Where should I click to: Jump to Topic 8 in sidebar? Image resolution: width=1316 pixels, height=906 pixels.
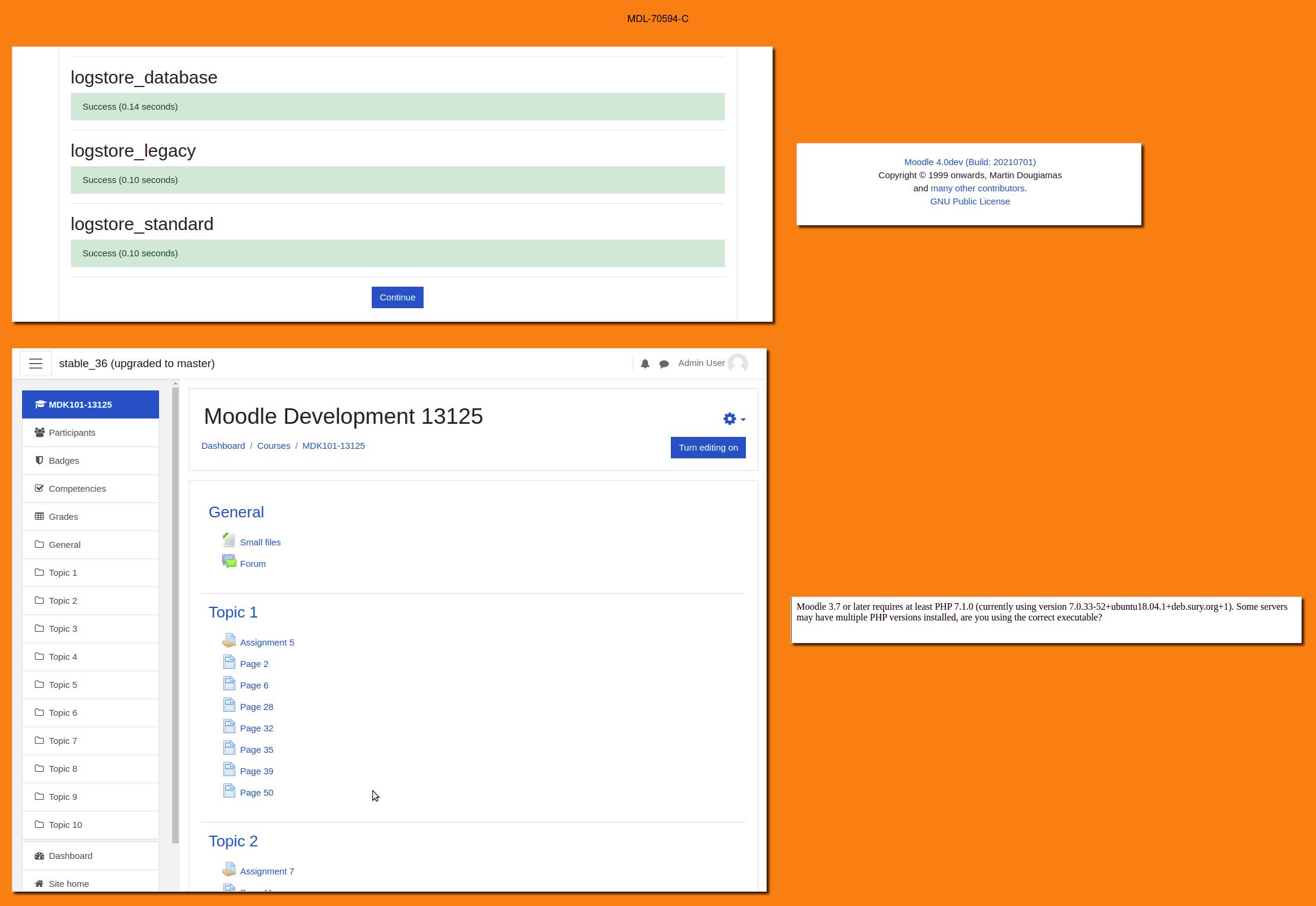(91, 769)
